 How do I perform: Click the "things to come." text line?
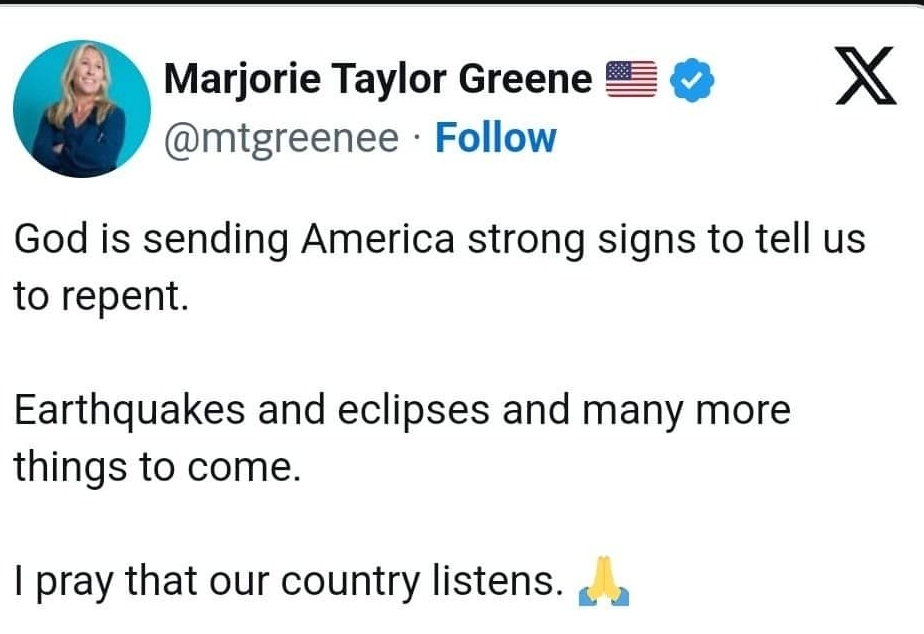[x=157, y=466]
